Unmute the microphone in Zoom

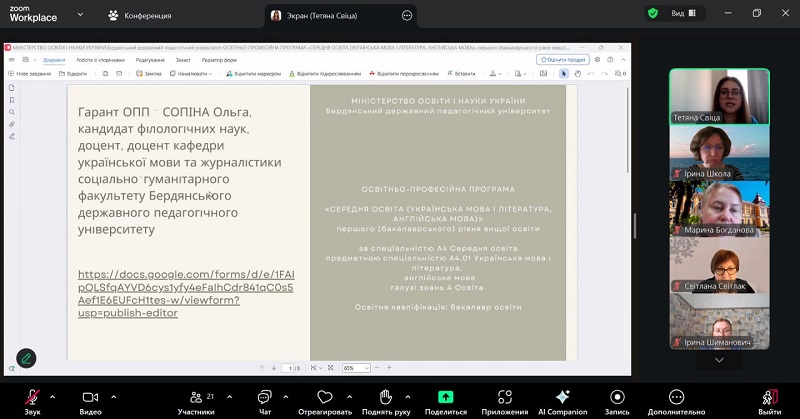click(x=32, y=396)
